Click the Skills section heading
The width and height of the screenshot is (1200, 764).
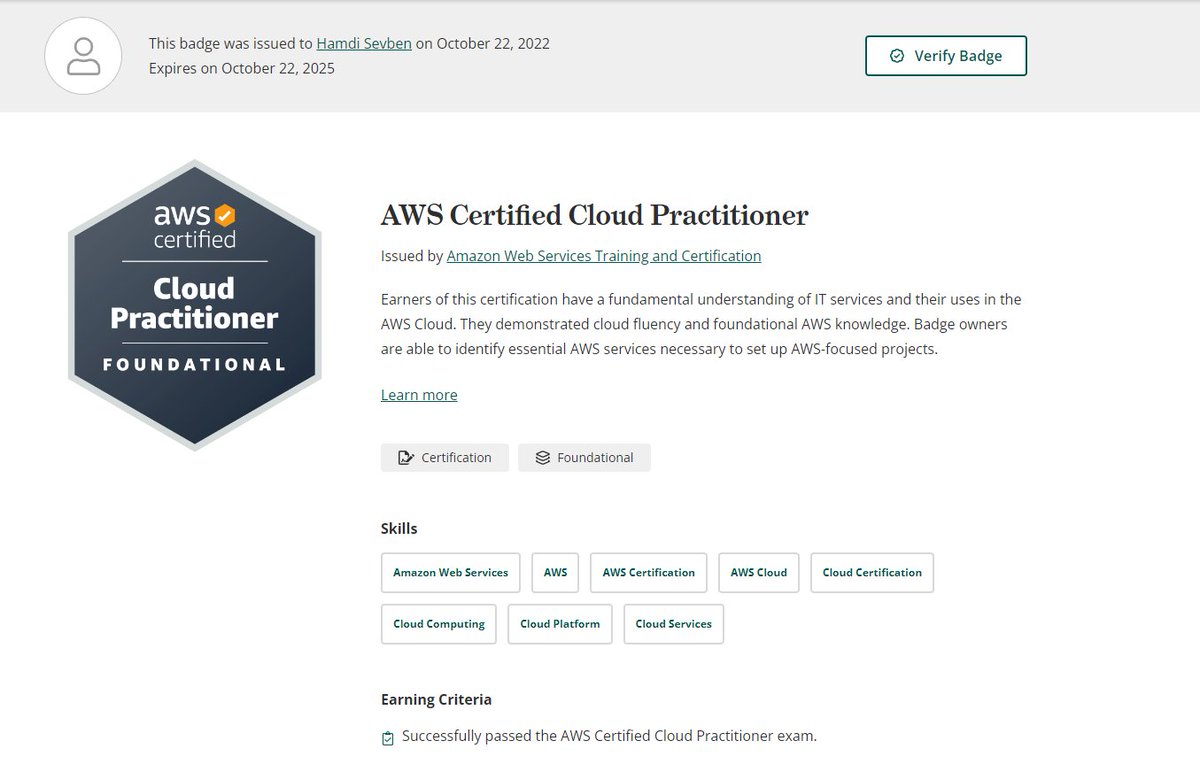399,528
